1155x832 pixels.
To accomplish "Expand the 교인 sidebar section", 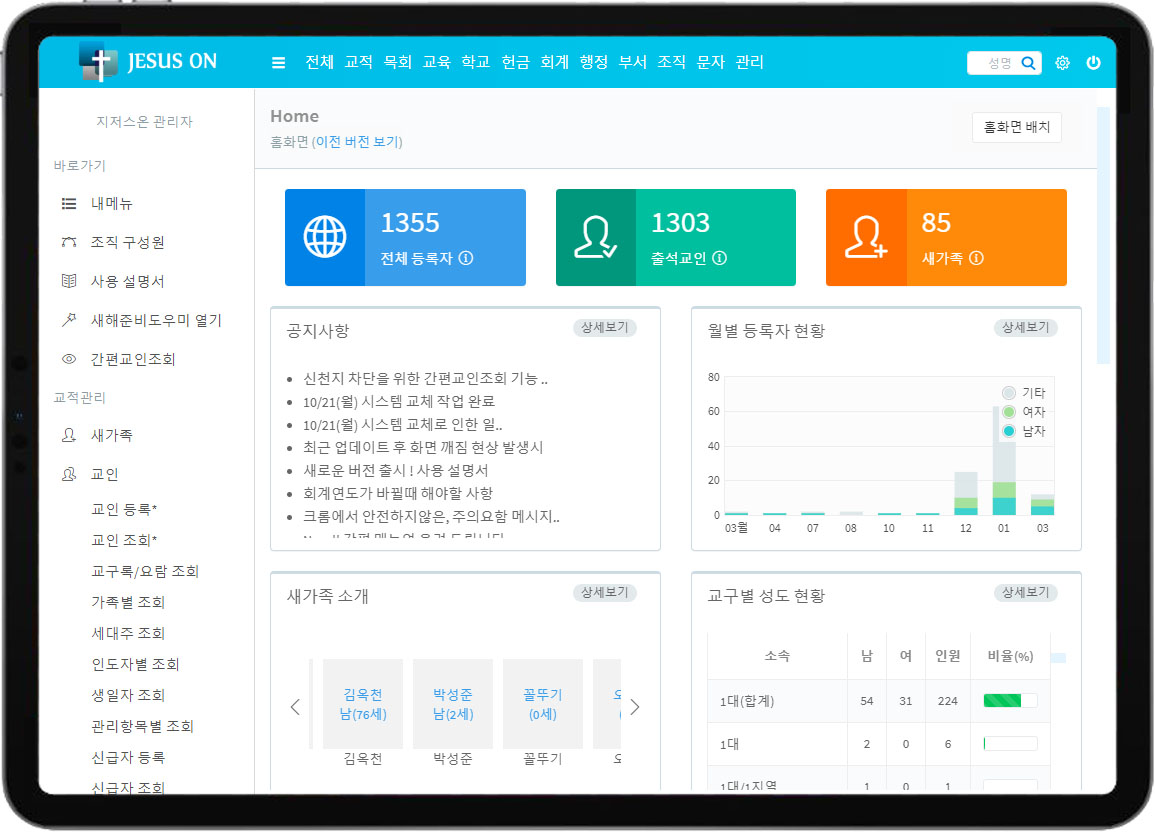I will coord(105,475).
